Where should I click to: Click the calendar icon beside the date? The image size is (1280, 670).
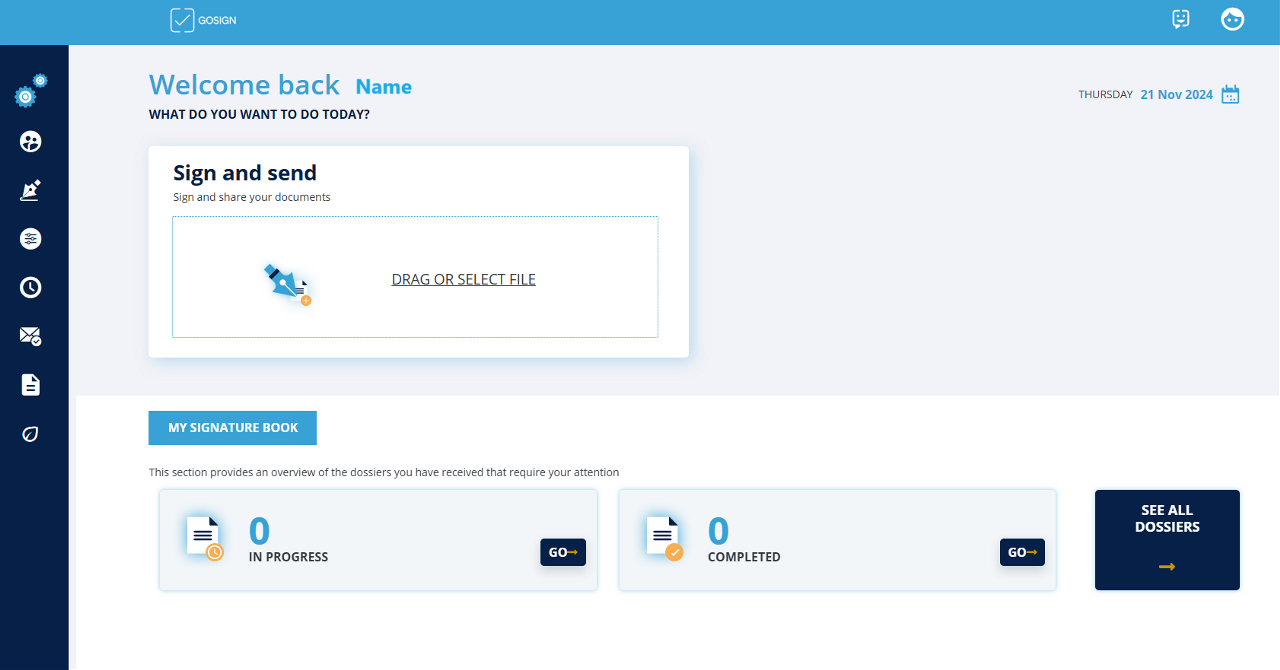[1231, 95]
